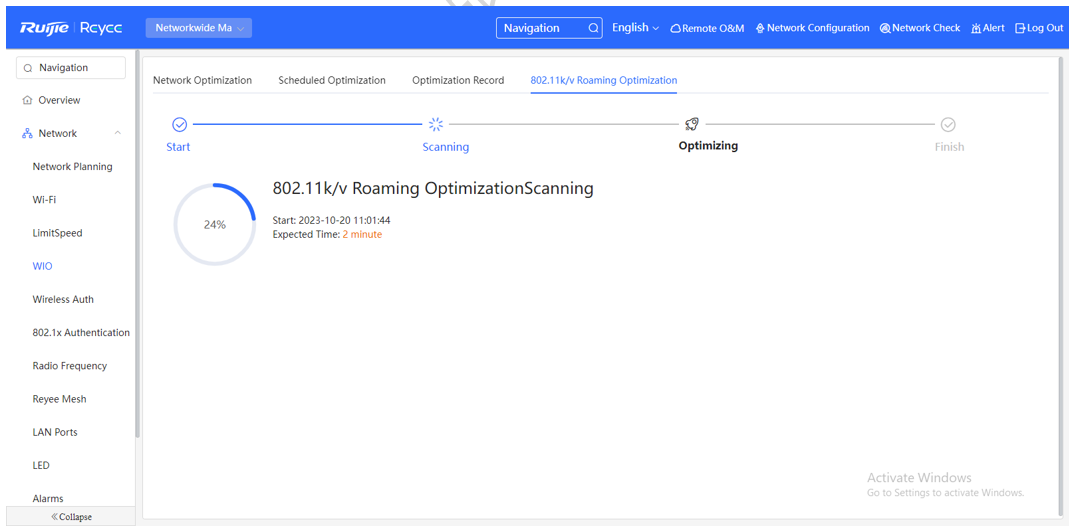Screen dimensions: 1069x532
Task: Open Network Configuration settings
Action: [x=812, y=28]
